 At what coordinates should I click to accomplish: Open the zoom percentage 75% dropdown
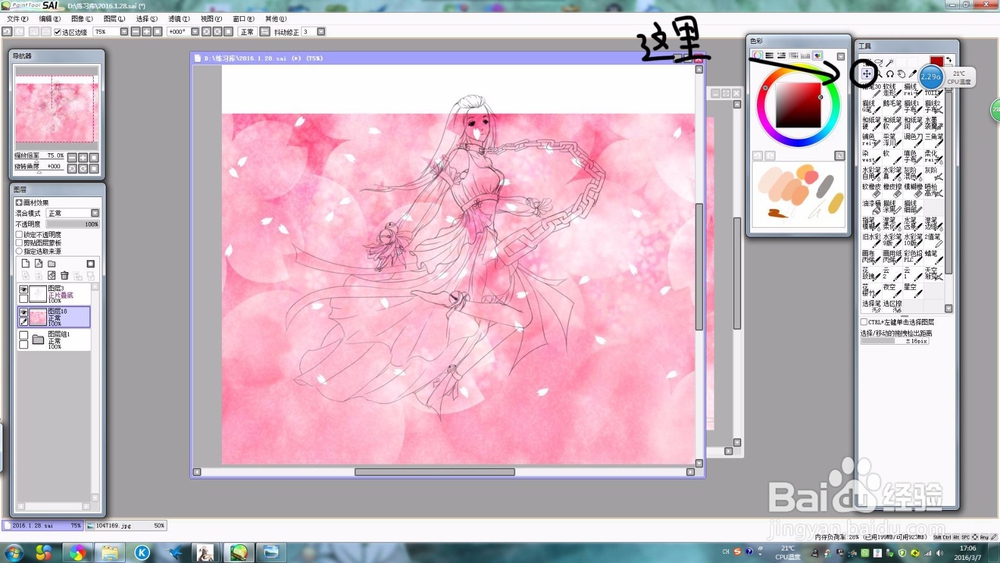tap(124, 31)
